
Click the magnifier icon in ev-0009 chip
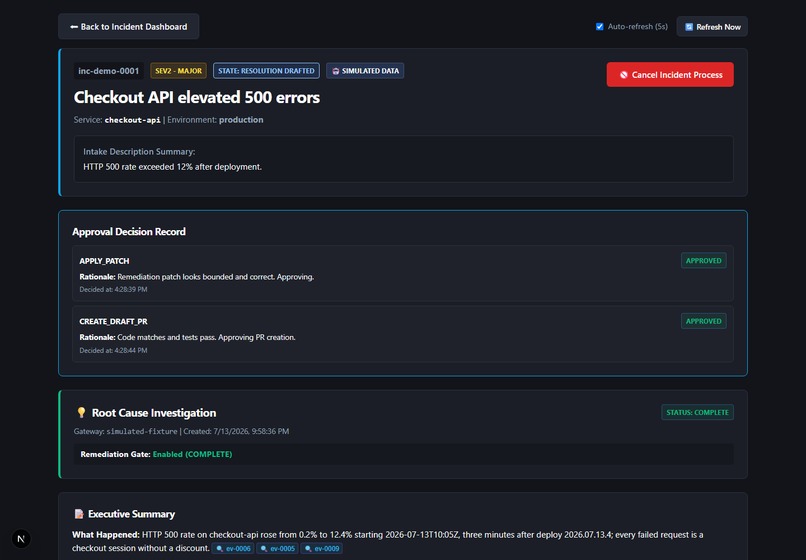pos(308,549)
